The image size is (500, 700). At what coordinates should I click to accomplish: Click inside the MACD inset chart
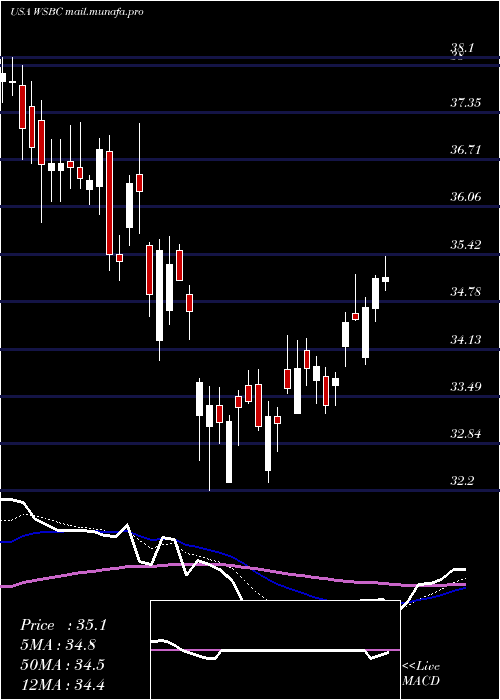(x=275, y=650)
